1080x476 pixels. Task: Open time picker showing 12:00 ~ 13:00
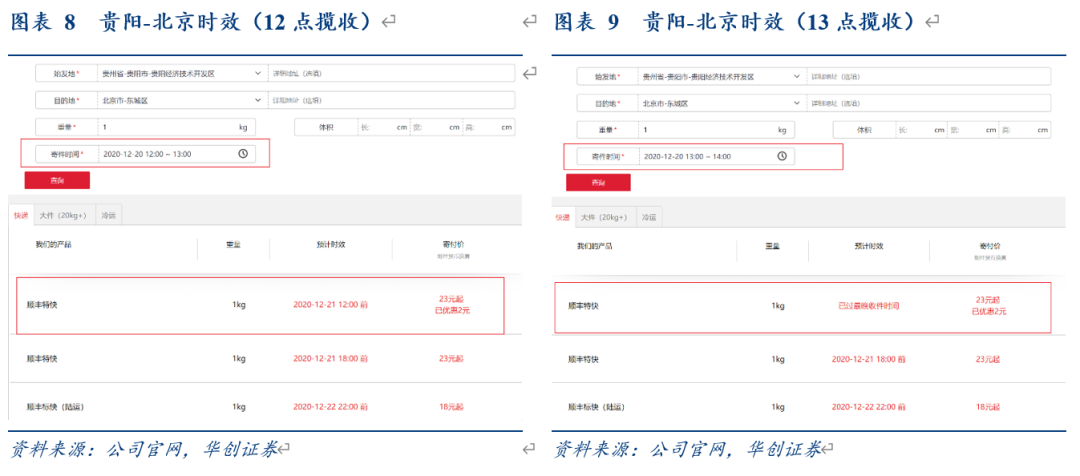click(176, 154)
